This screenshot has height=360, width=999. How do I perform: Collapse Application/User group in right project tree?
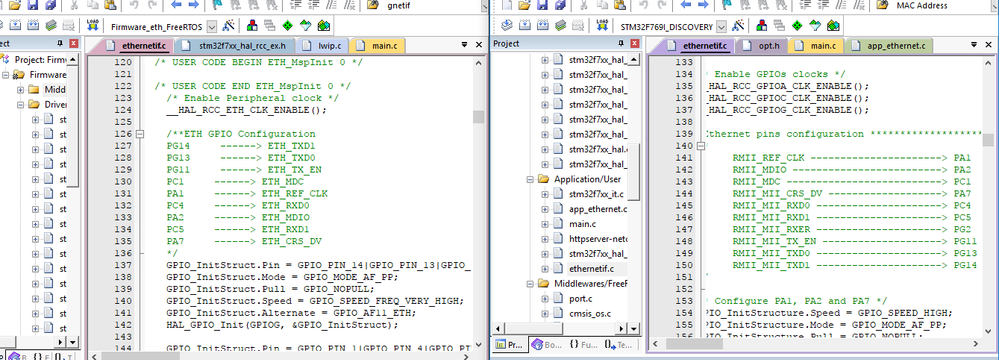click(x=529, y=179)
